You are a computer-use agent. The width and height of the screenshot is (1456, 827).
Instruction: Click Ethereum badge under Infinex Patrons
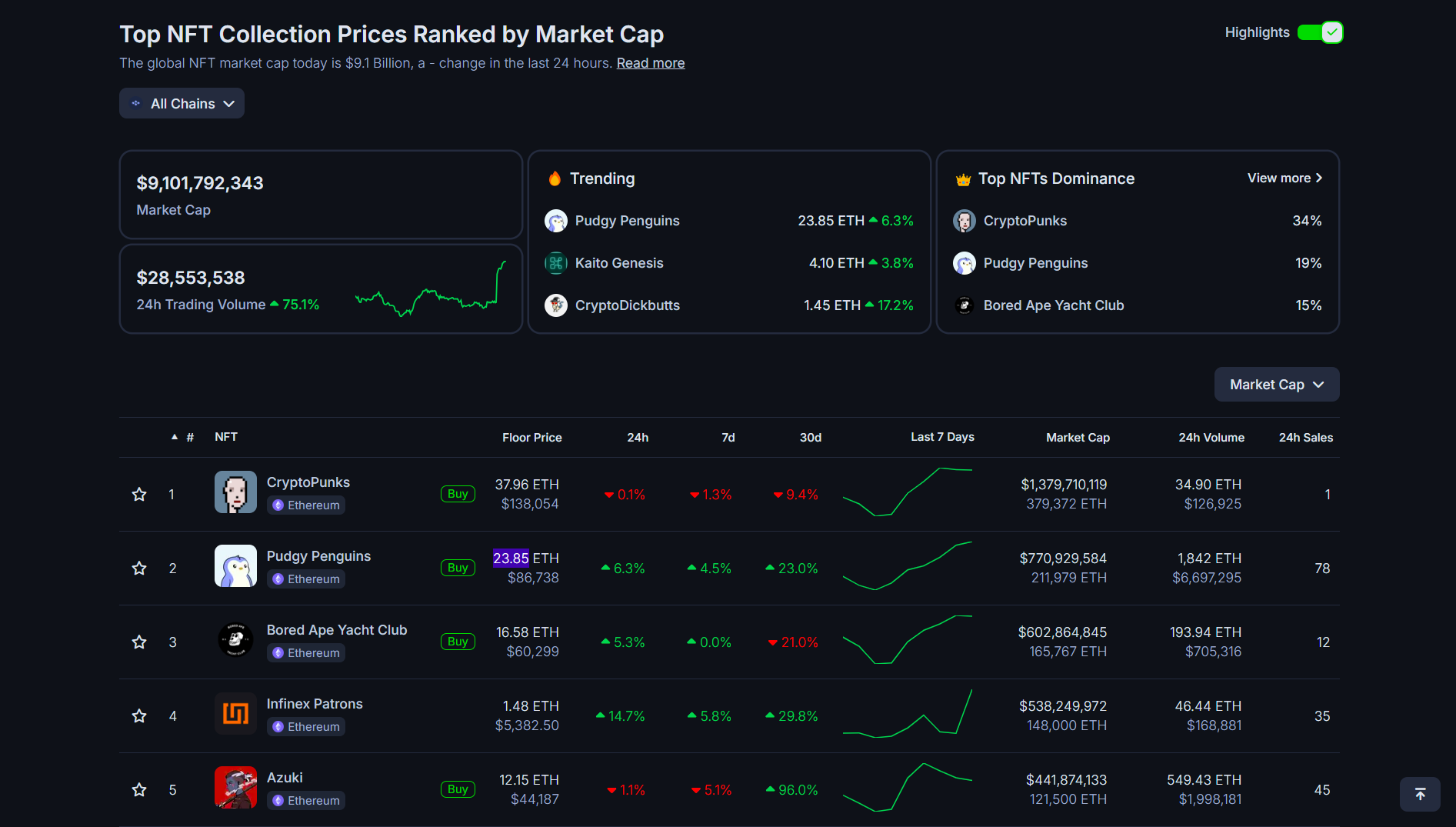coord(306,727)
